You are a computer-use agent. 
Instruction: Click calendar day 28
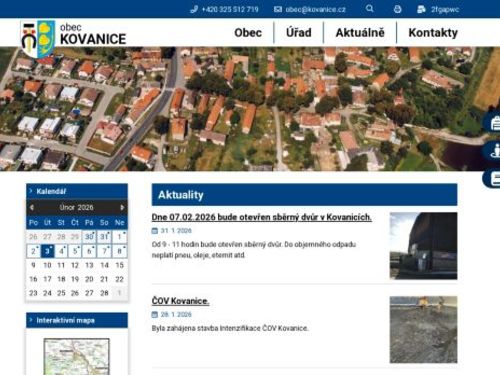(104, 293)
